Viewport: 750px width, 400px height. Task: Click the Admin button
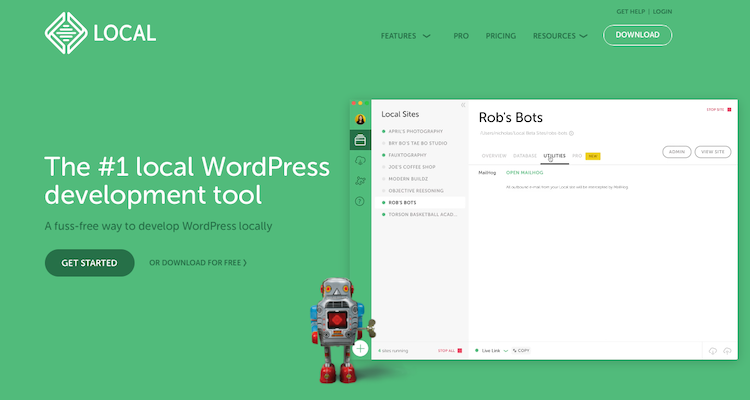point(677,152)
